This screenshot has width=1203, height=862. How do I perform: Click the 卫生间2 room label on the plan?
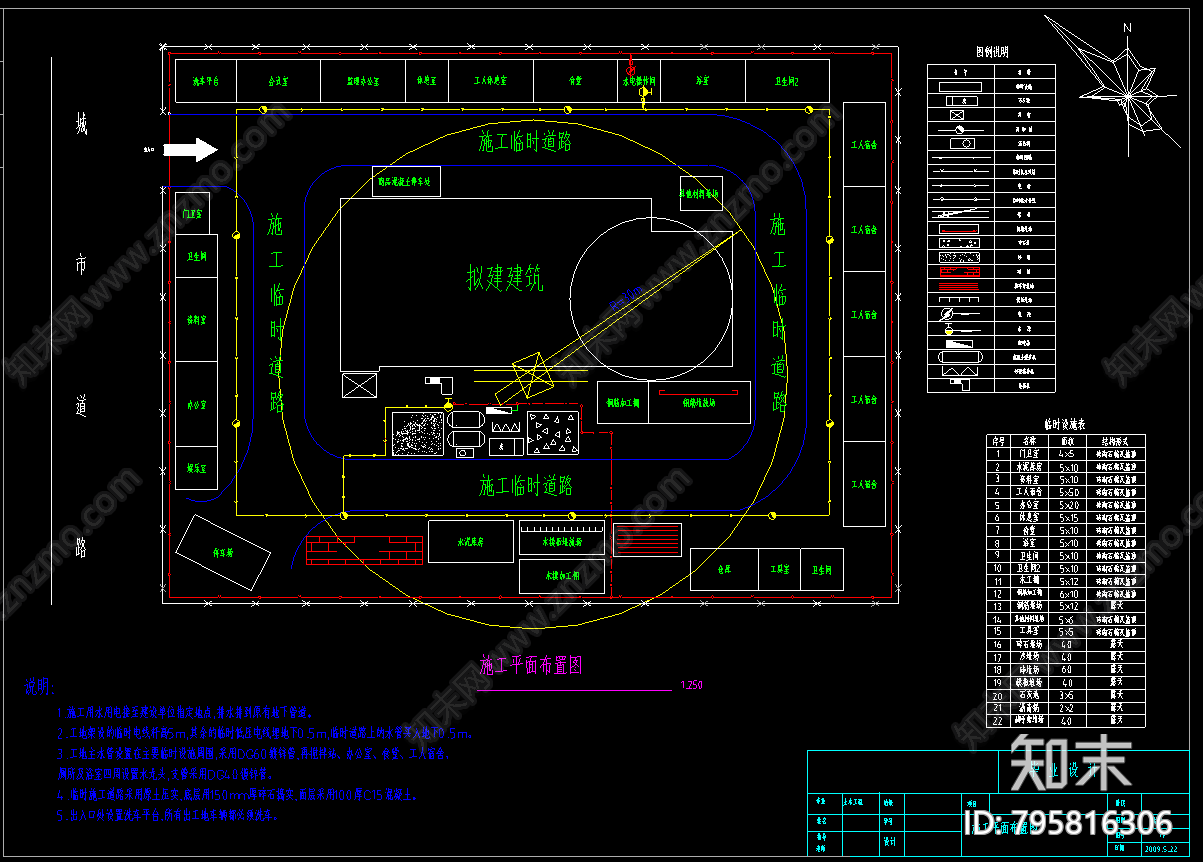[x=786, y=81]
